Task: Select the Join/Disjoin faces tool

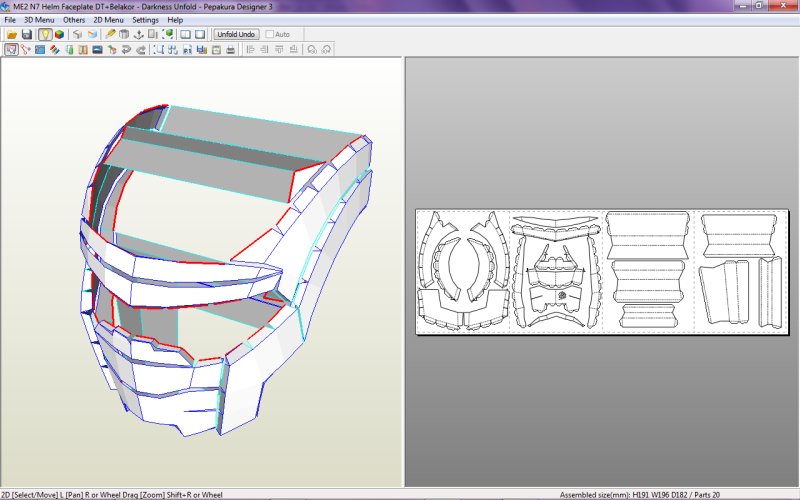Action: pos(26,49)
